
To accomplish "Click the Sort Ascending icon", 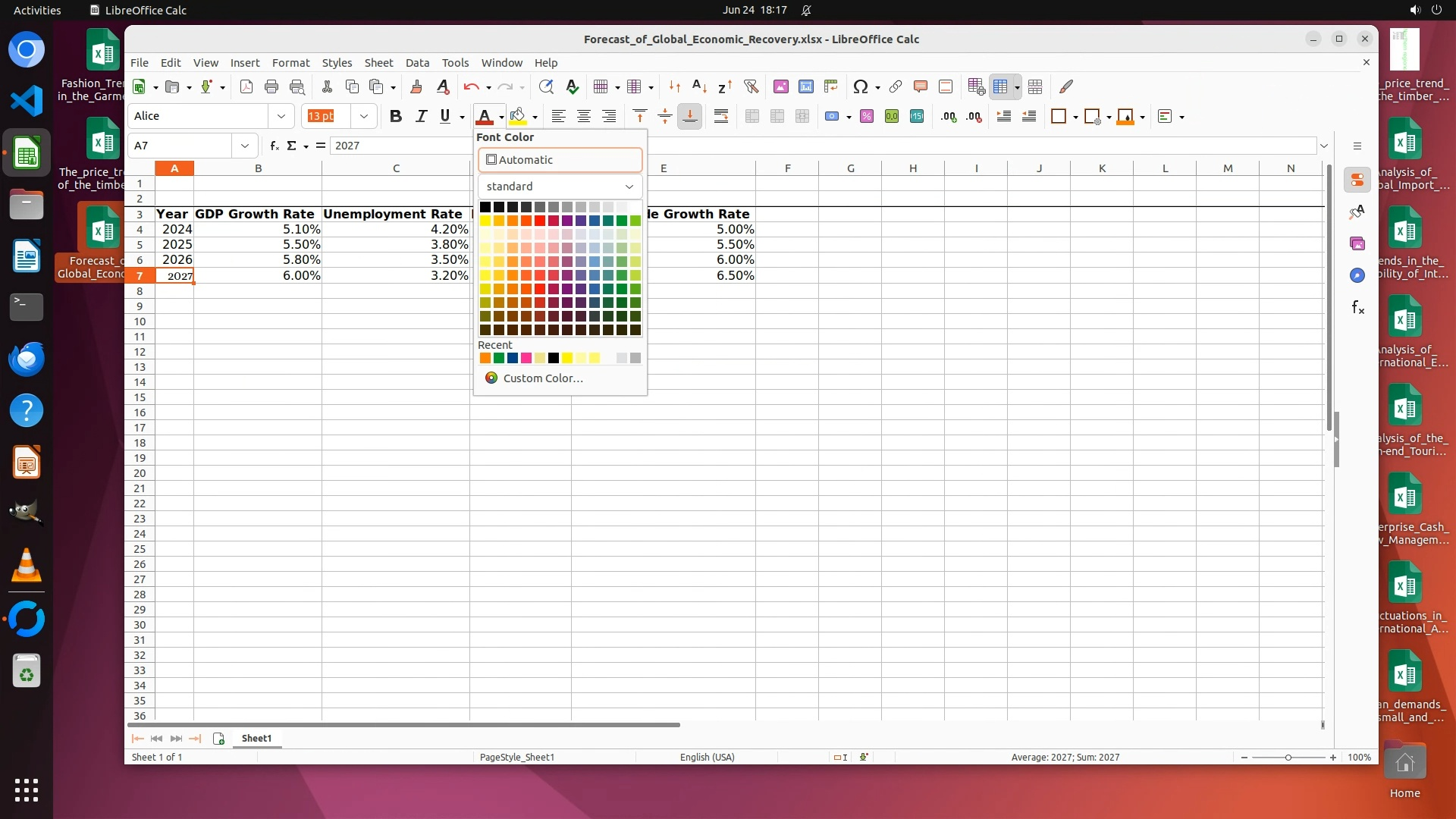I will (x=699, y=86).
